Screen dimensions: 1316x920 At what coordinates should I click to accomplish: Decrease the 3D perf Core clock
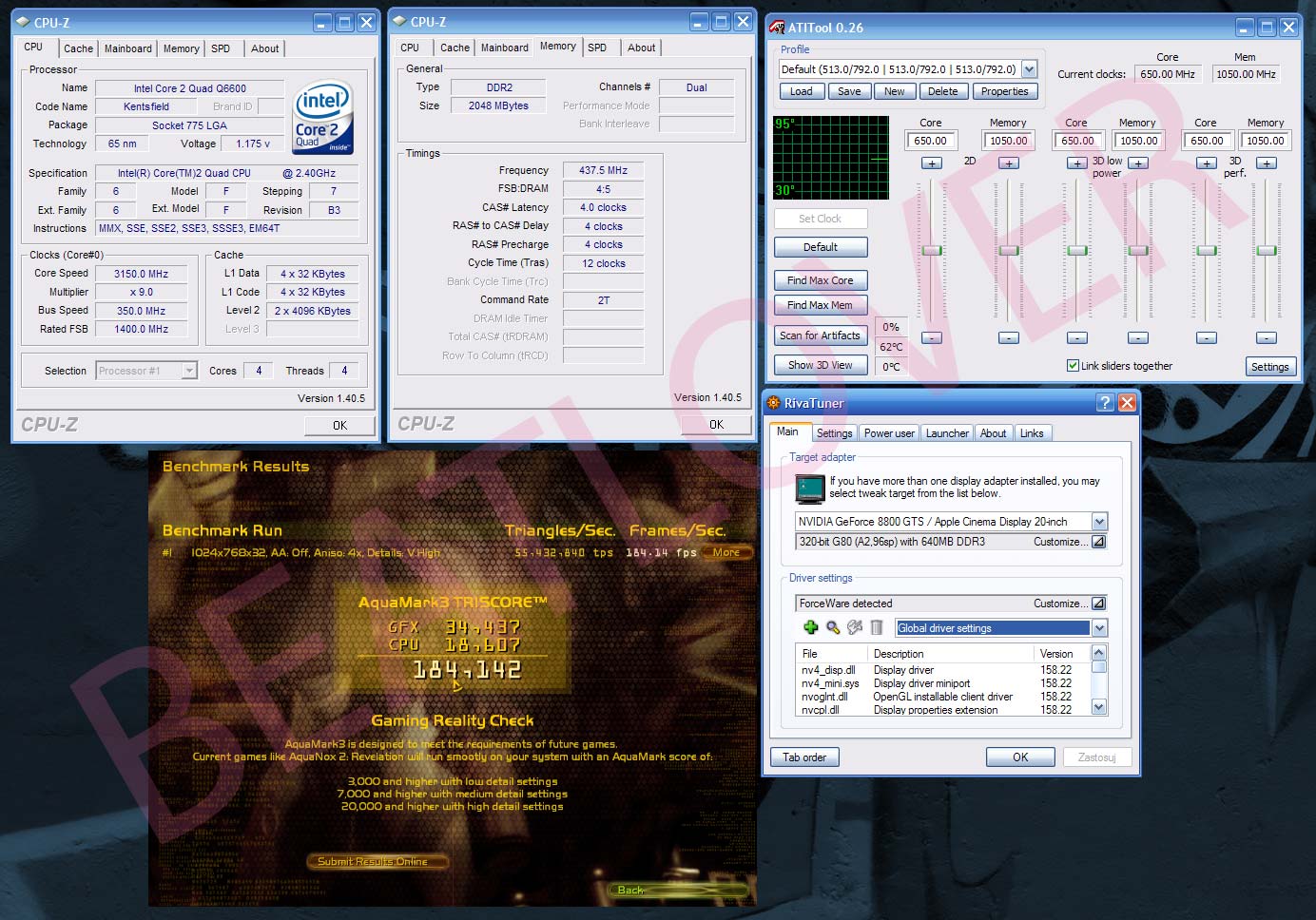[1207, 338]
